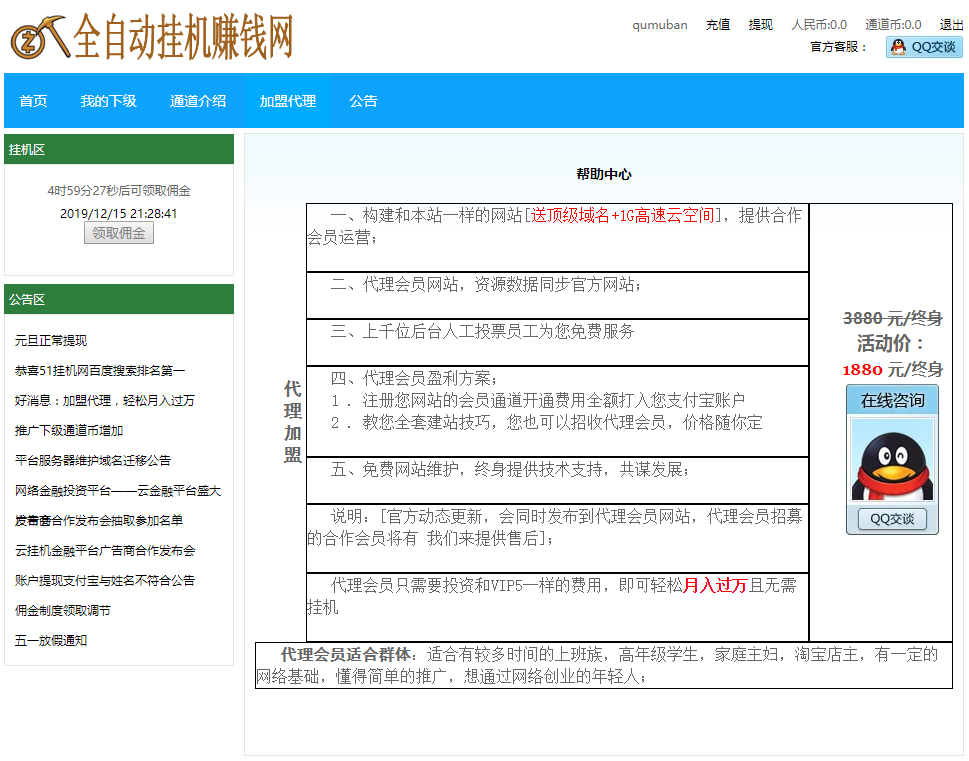Click row 三、上千位后台人工投票员工为您免费服务
Viewport: 969px width, 761px height.
557,342
